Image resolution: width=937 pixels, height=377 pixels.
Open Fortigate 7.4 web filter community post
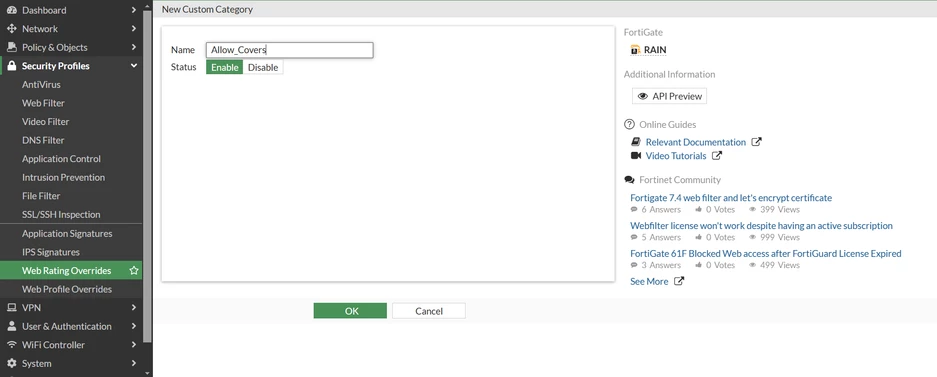pos(731,198)
